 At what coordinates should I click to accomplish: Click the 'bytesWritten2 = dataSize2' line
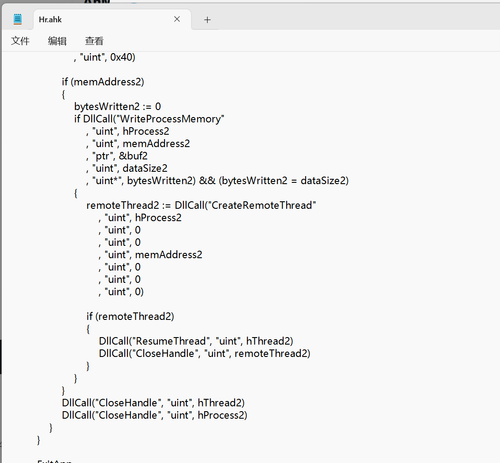217,181
